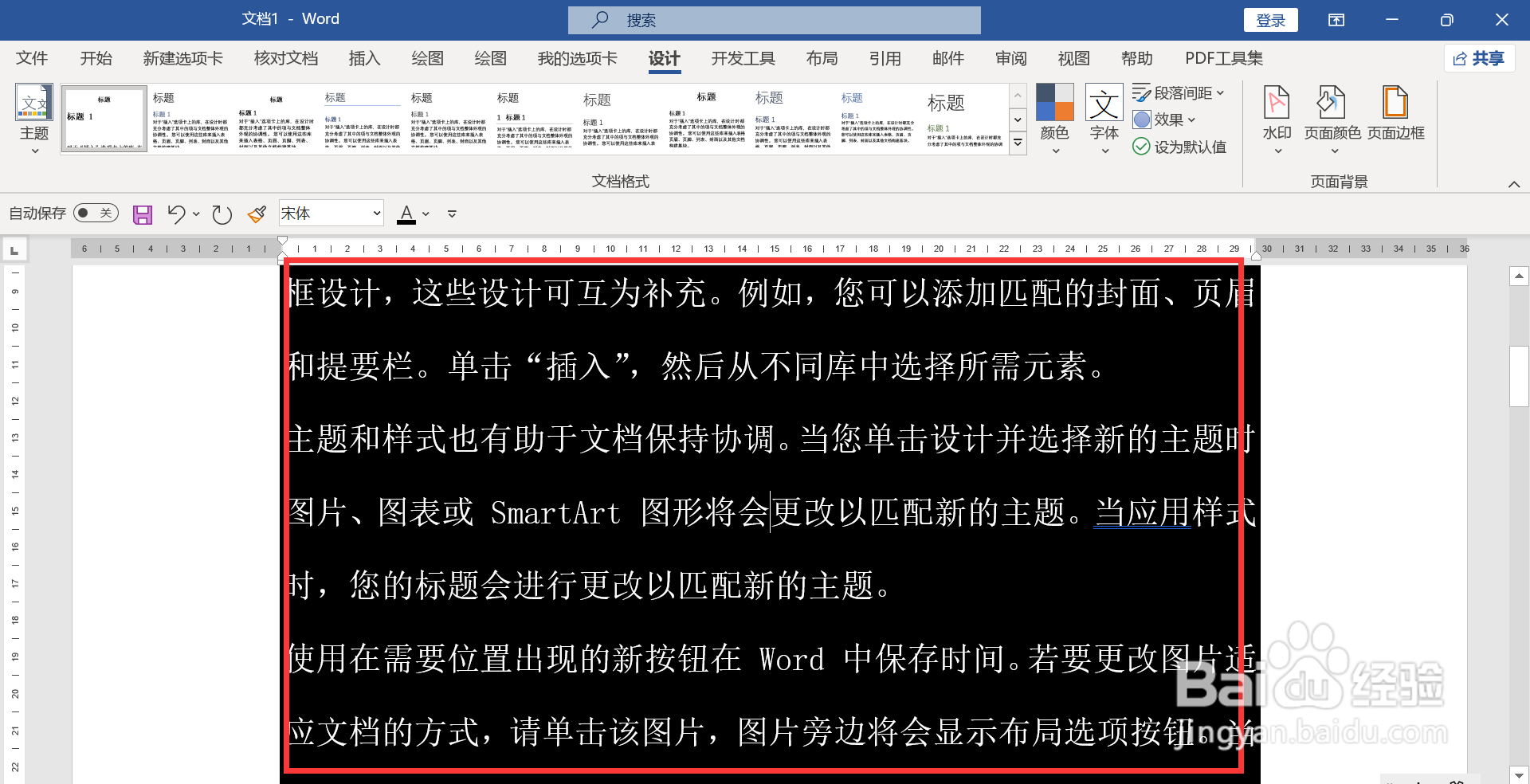
Task: Toggle the AutoSave (自动保存) switch
Action: pos(96,213)
